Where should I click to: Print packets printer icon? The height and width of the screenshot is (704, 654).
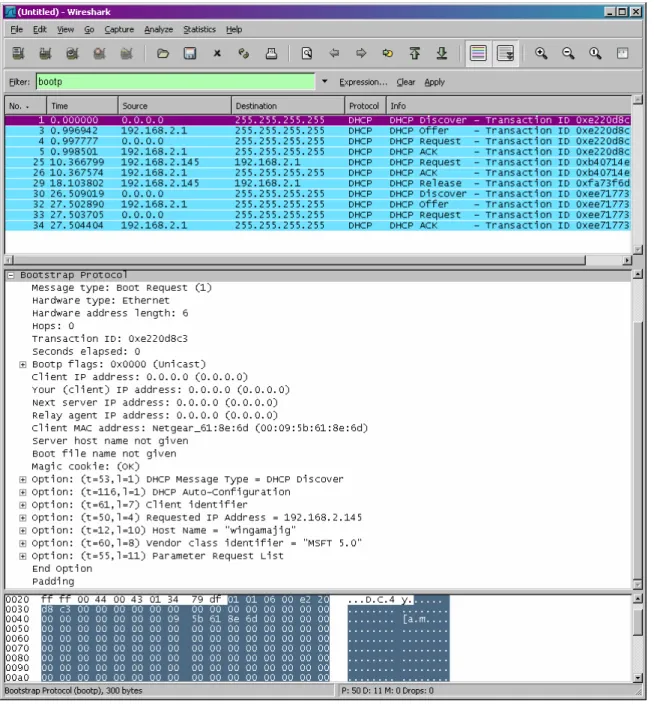(271, 53)
